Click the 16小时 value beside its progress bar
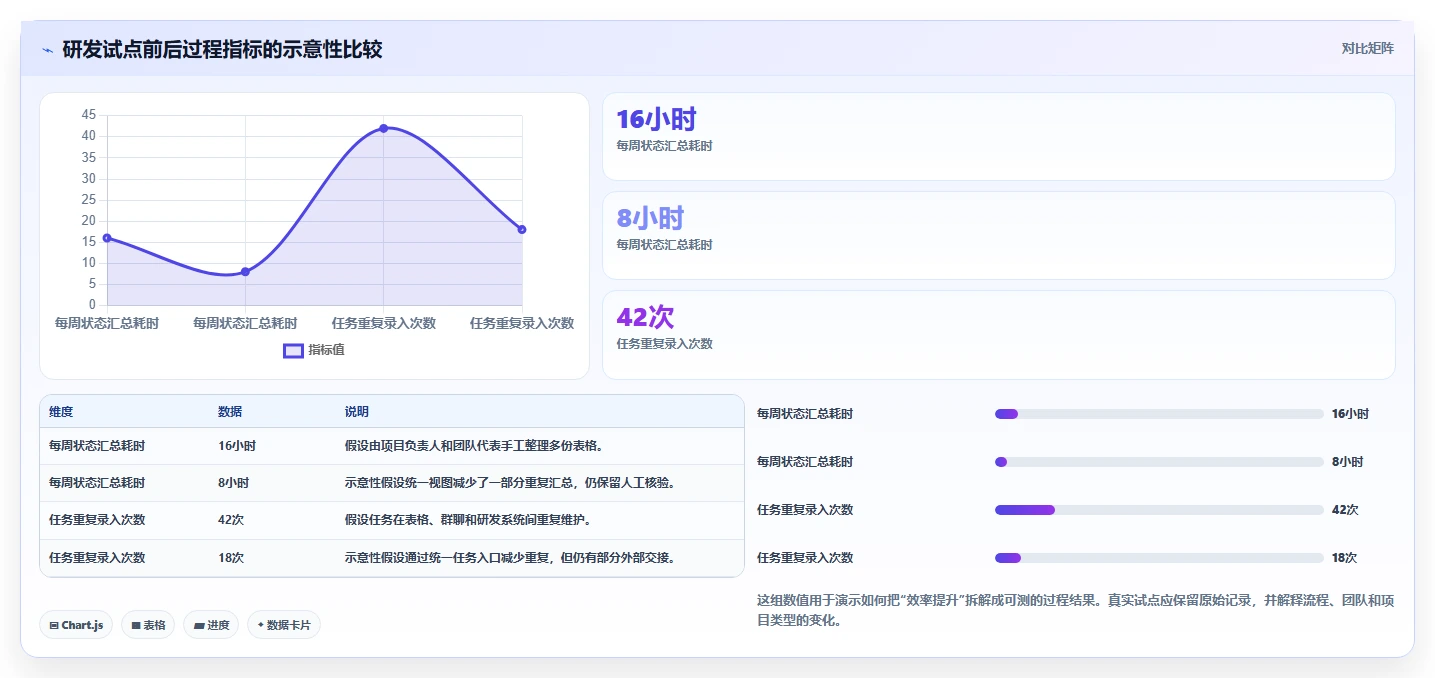 [x=1350, y=414]
